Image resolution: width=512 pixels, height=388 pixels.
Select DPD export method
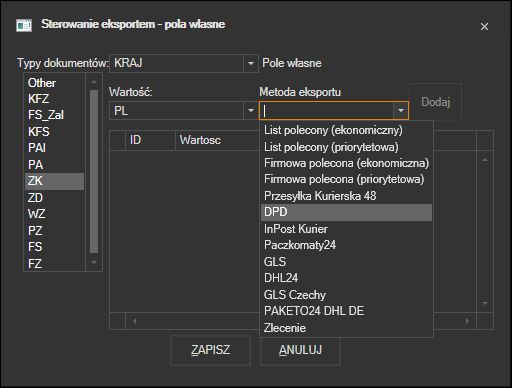[346, 212]
